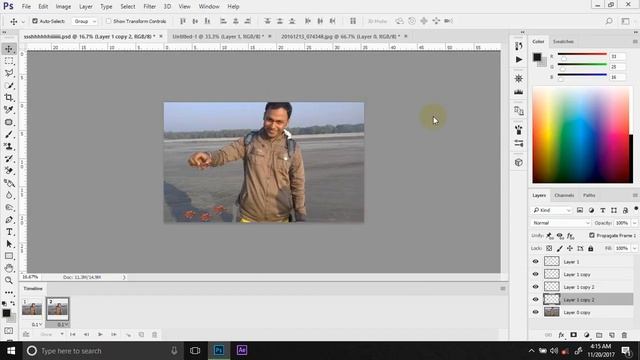Select the Eyedropper tool
This screenshot has height=360, width=640.
[x=9, y=110]
